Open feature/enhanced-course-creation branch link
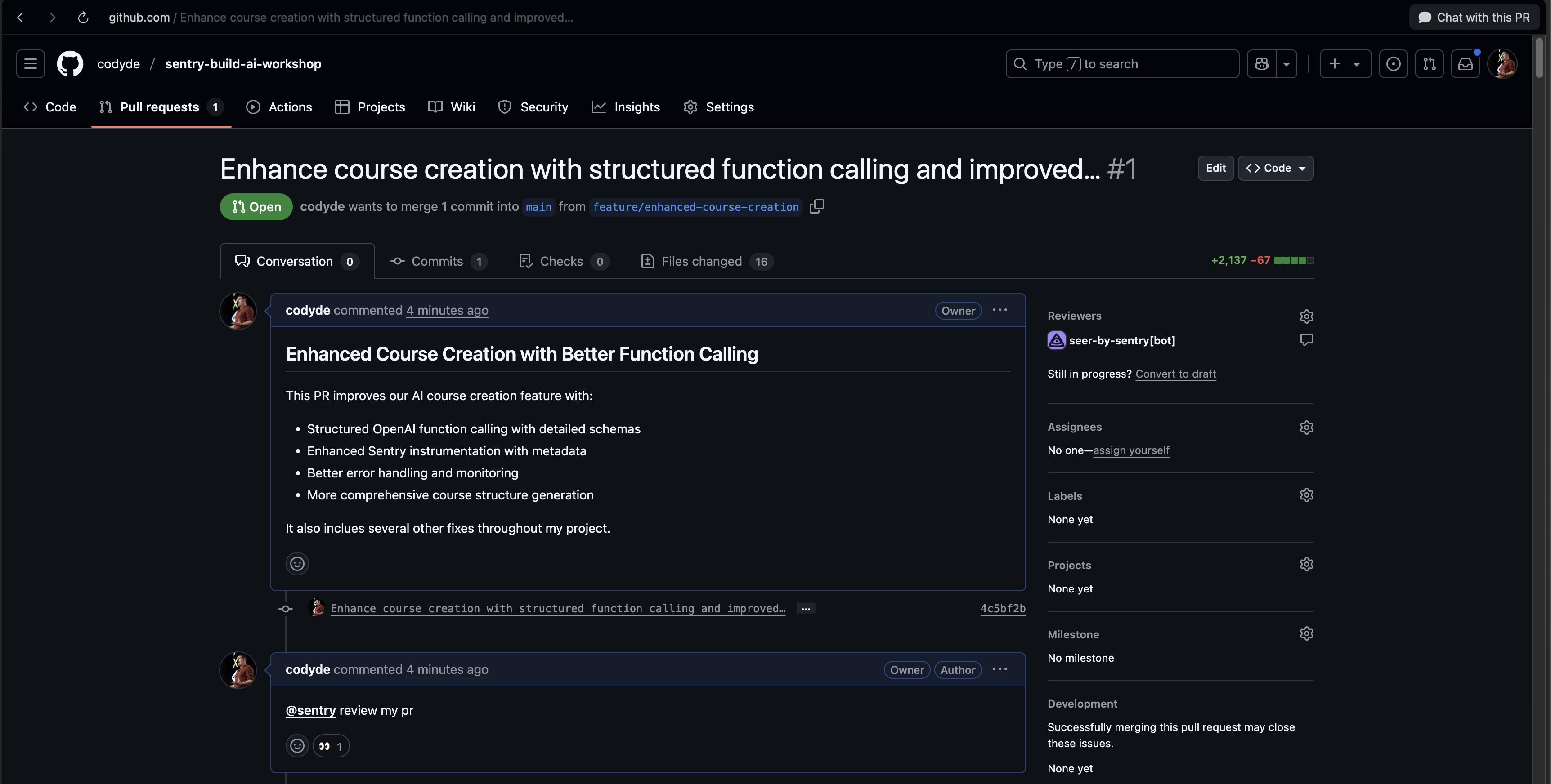The width and height of the screenshot is (1551, 784). (x=695, y=207)
